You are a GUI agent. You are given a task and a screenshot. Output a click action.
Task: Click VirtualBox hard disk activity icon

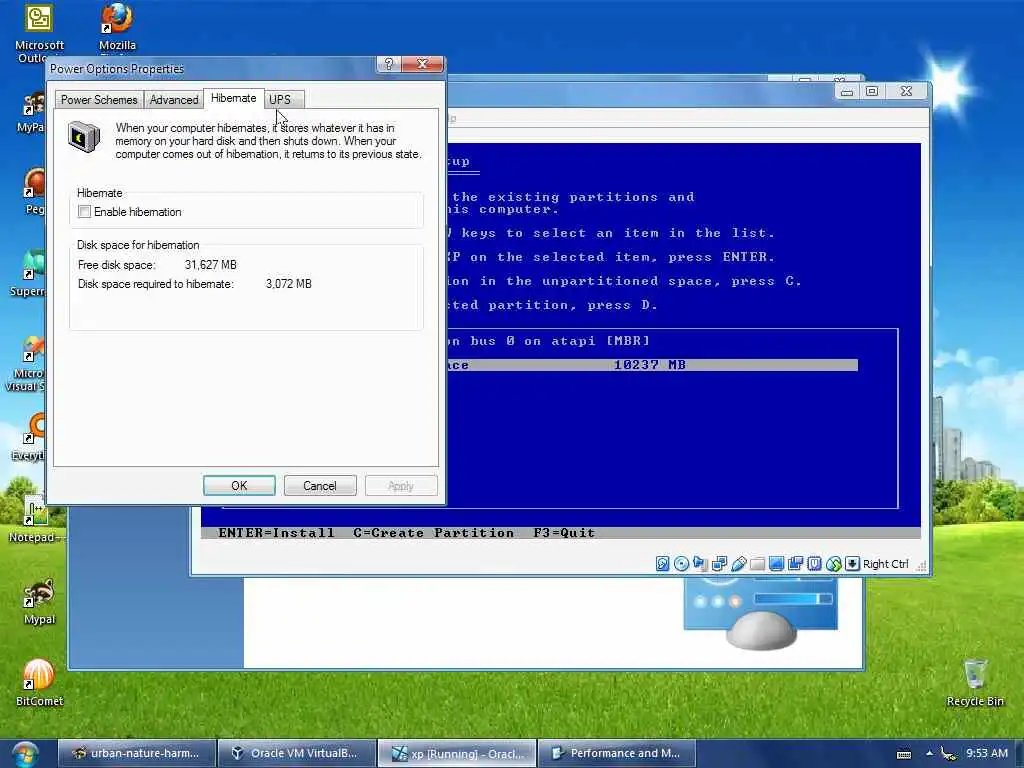tap(662, 564)
